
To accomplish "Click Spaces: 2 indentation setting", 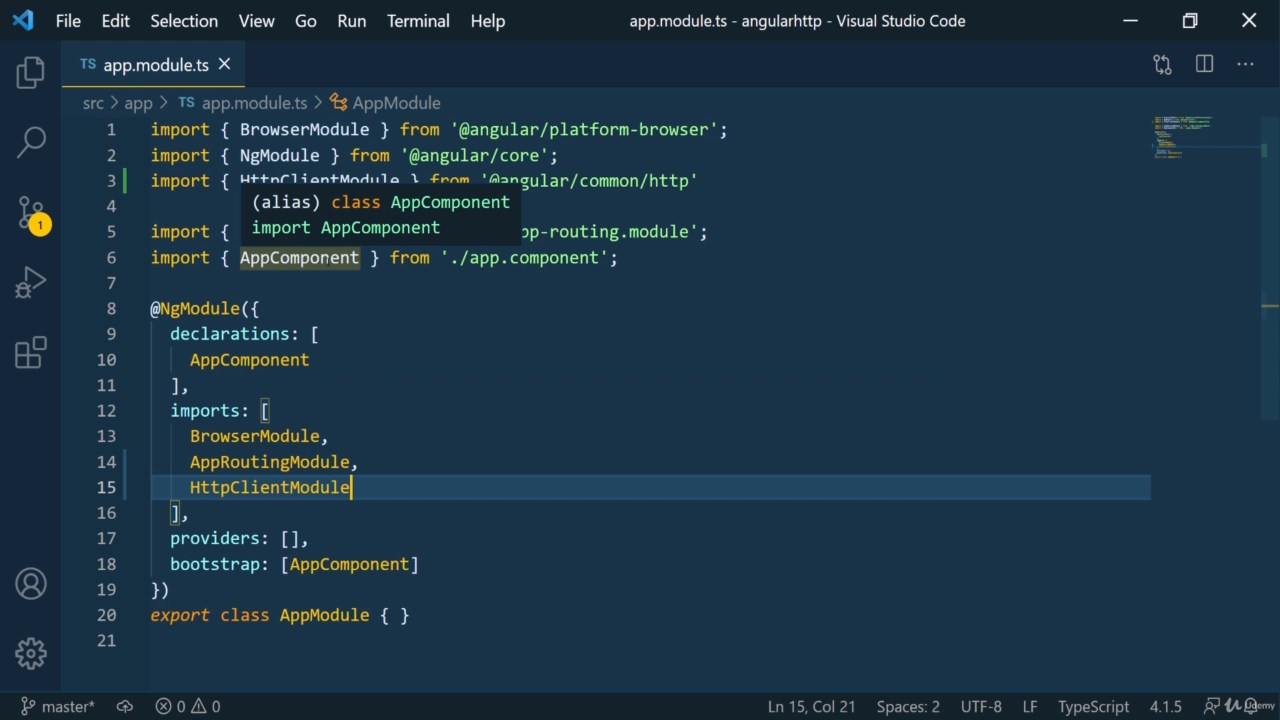I will tap(908, 706).
